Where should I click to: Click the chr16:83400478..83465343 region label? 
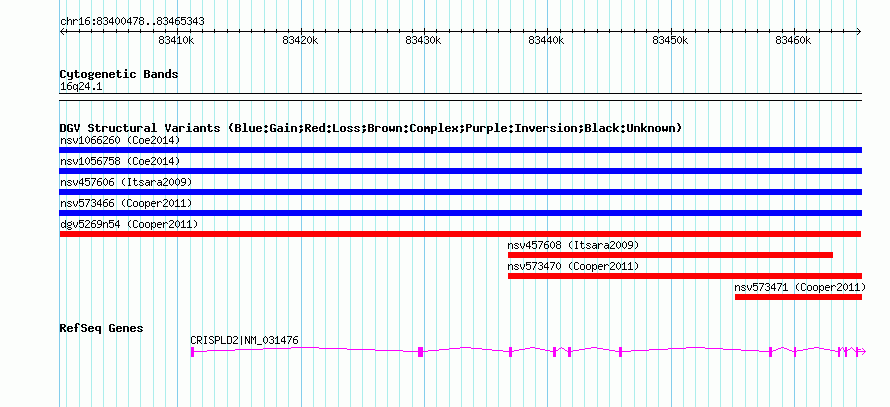click(132, 22)
